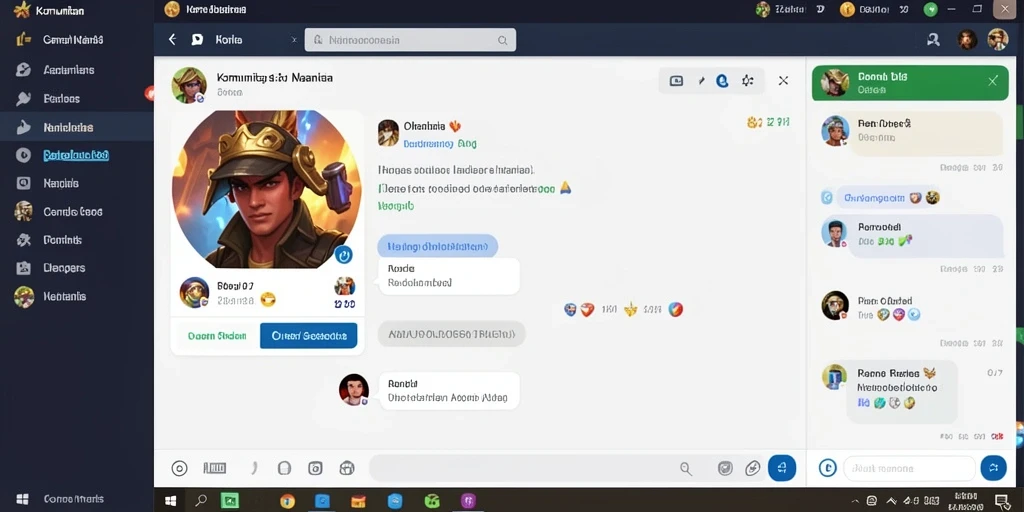Select the highlighted sidebar row with the hand icon
The image size is (1024, 512).
76,127
